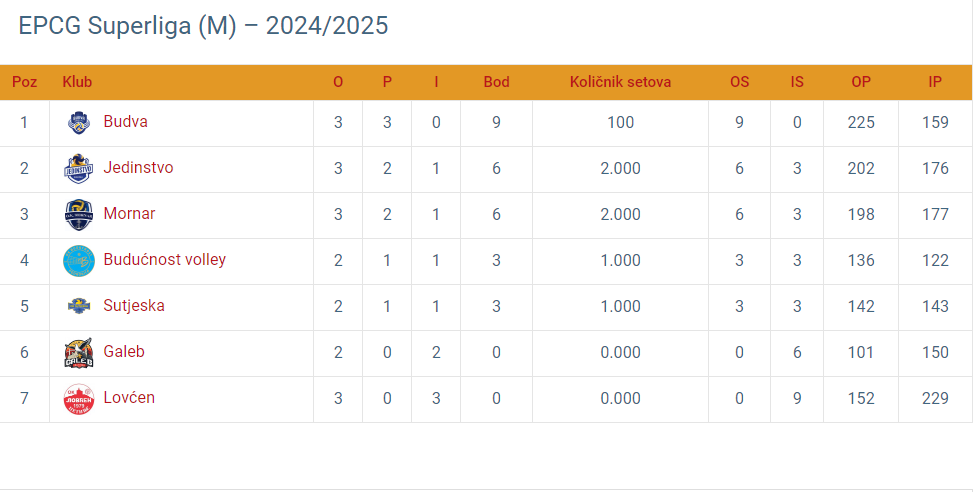Click the Budućnost volley round logo
The height and width of the screenshot is (492, 977).
coord(79,261)
